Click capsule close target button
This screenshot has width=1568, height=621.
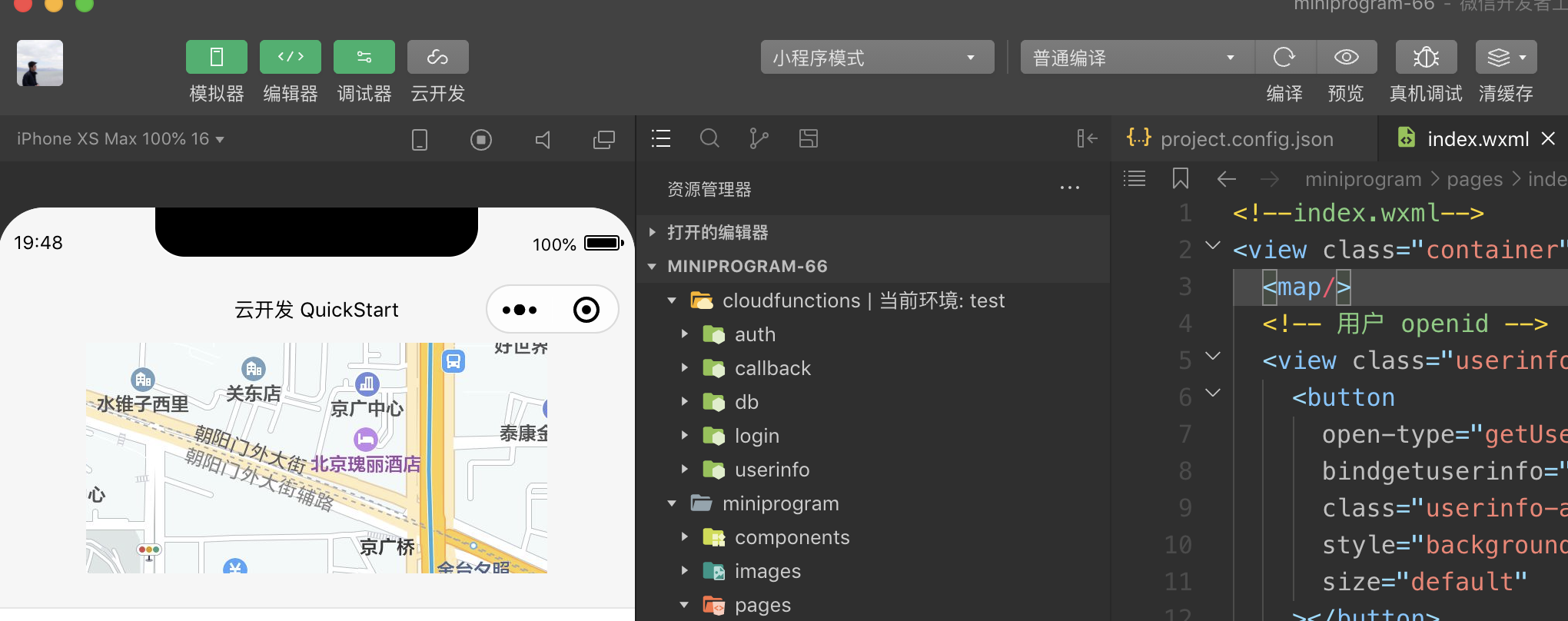[x=586, y=310]
